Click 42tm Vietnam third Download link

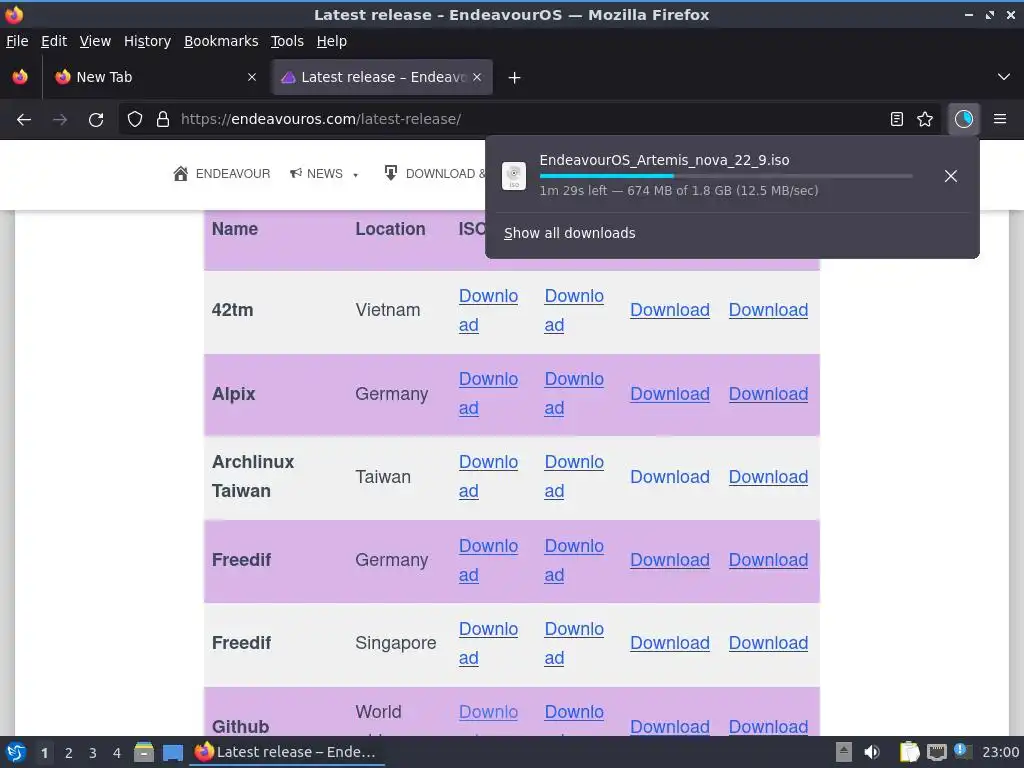tap(669, 310)
